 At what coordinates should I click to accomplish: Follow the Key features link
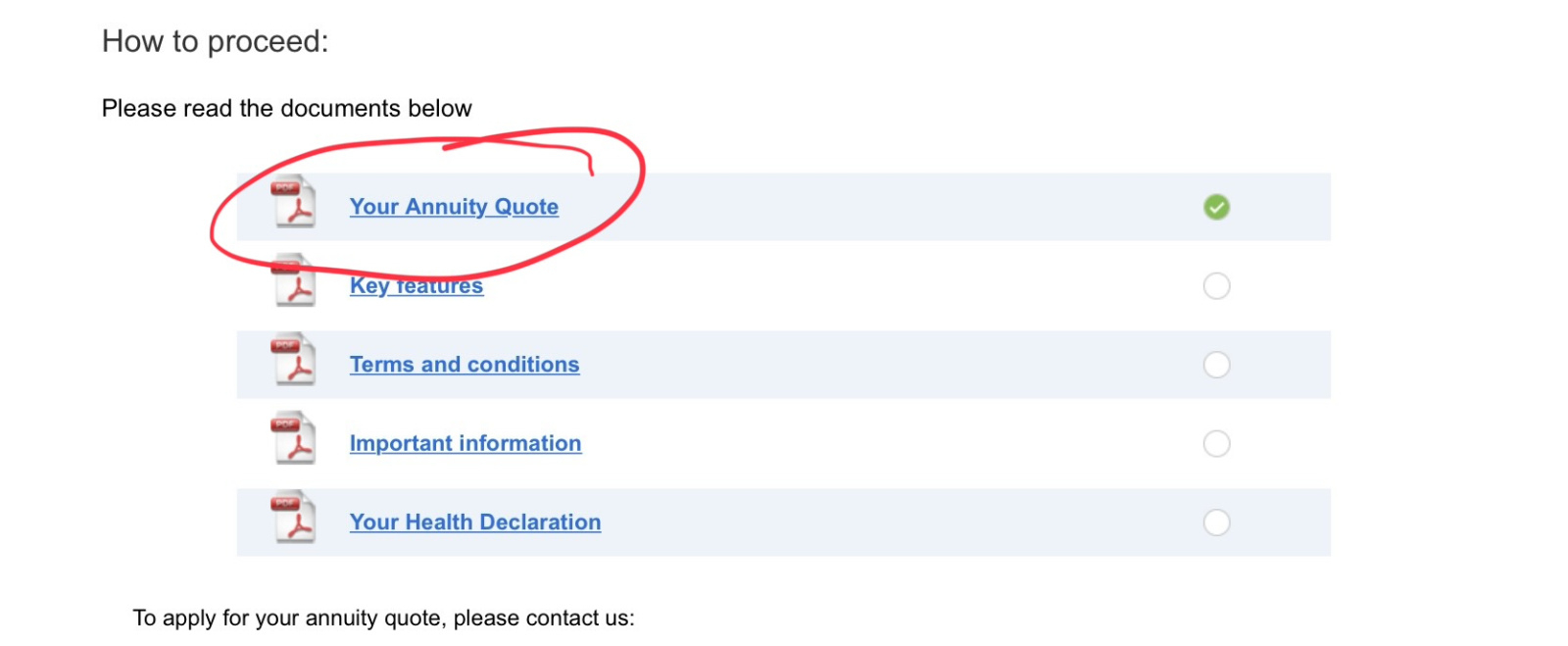pos(416,286)
